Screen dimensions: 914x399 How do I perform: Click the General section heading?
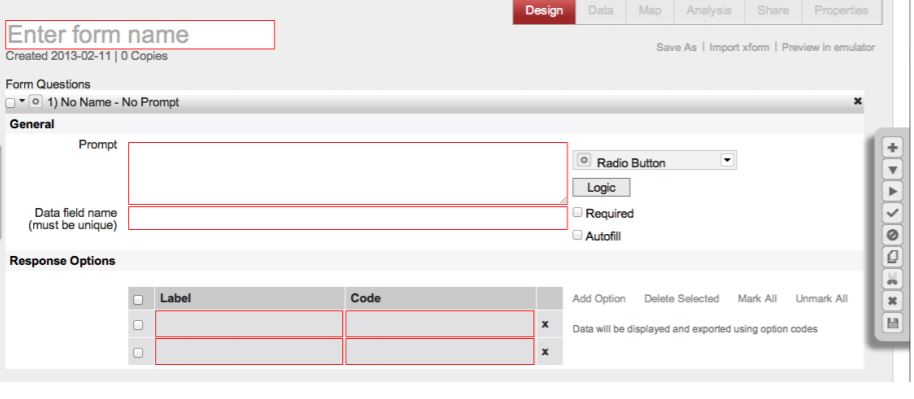(x=32, y=124)
